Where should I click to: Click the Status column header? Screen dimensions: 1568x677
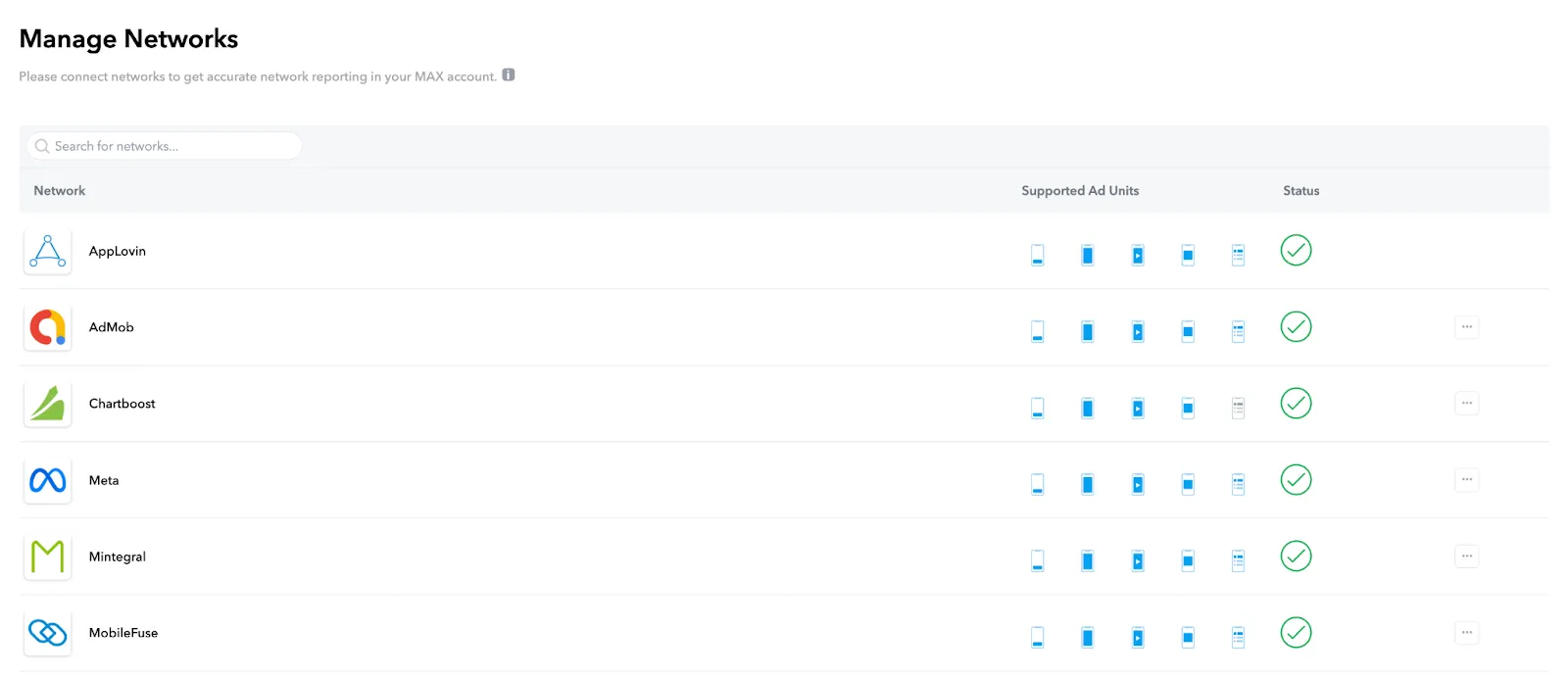click(x=1301, y=191)
